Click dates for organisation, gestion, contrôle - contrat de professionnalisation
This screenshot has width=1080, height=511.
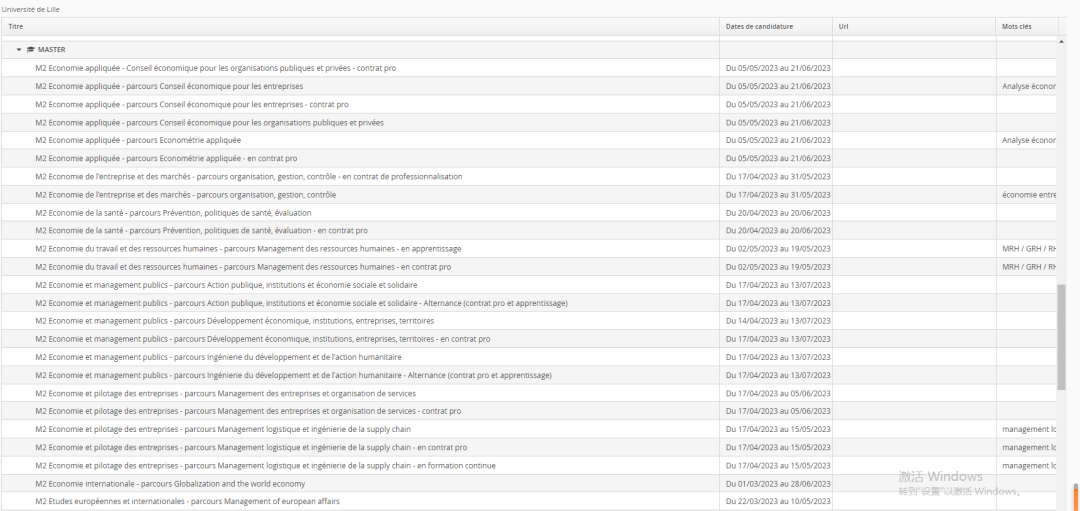(x=778, y=176)
